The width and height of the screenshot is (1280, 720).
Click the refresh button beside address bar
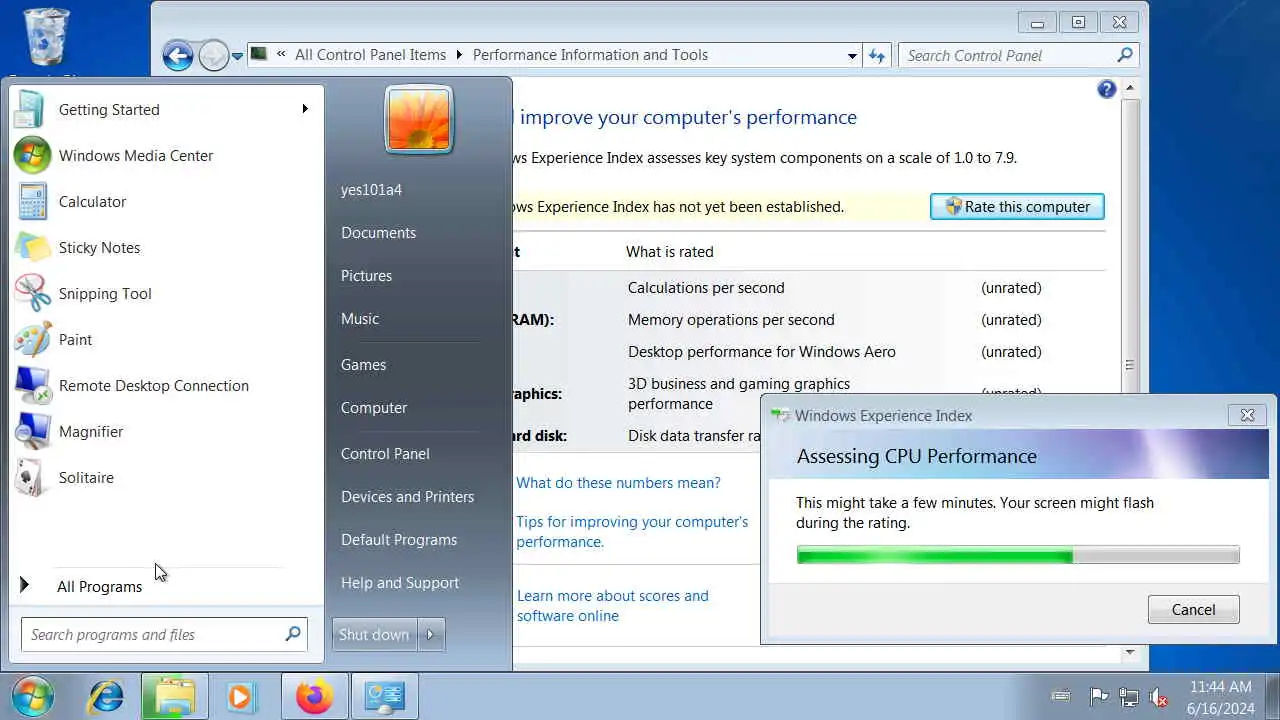coord(877,55)
